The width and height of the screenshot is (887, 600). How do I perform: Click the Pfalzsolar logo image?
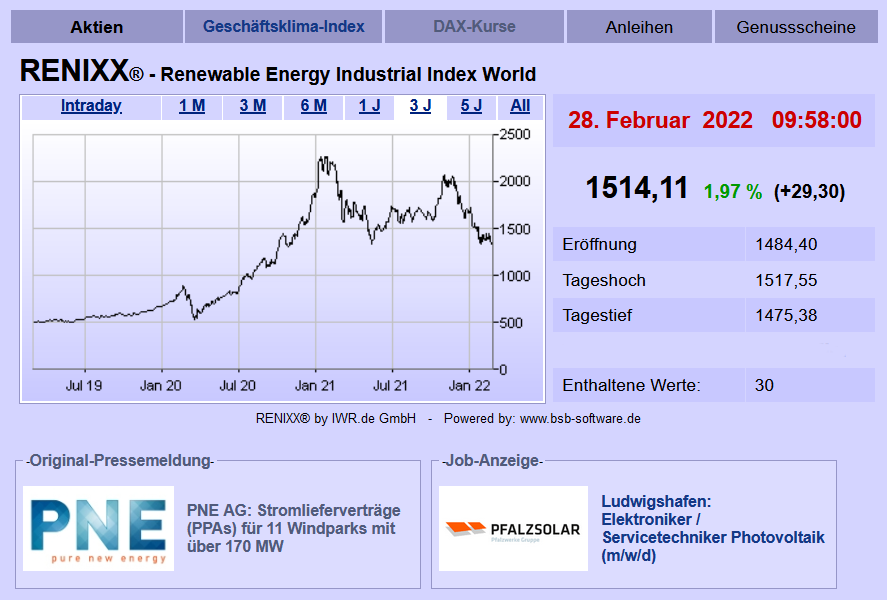coord(513,528)
